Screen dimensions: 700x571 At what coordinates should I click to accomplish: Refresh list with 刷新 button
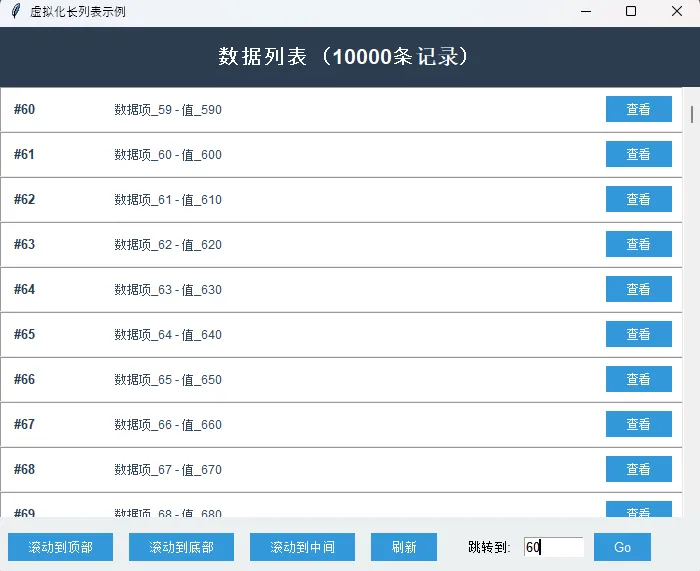point(404,547)
